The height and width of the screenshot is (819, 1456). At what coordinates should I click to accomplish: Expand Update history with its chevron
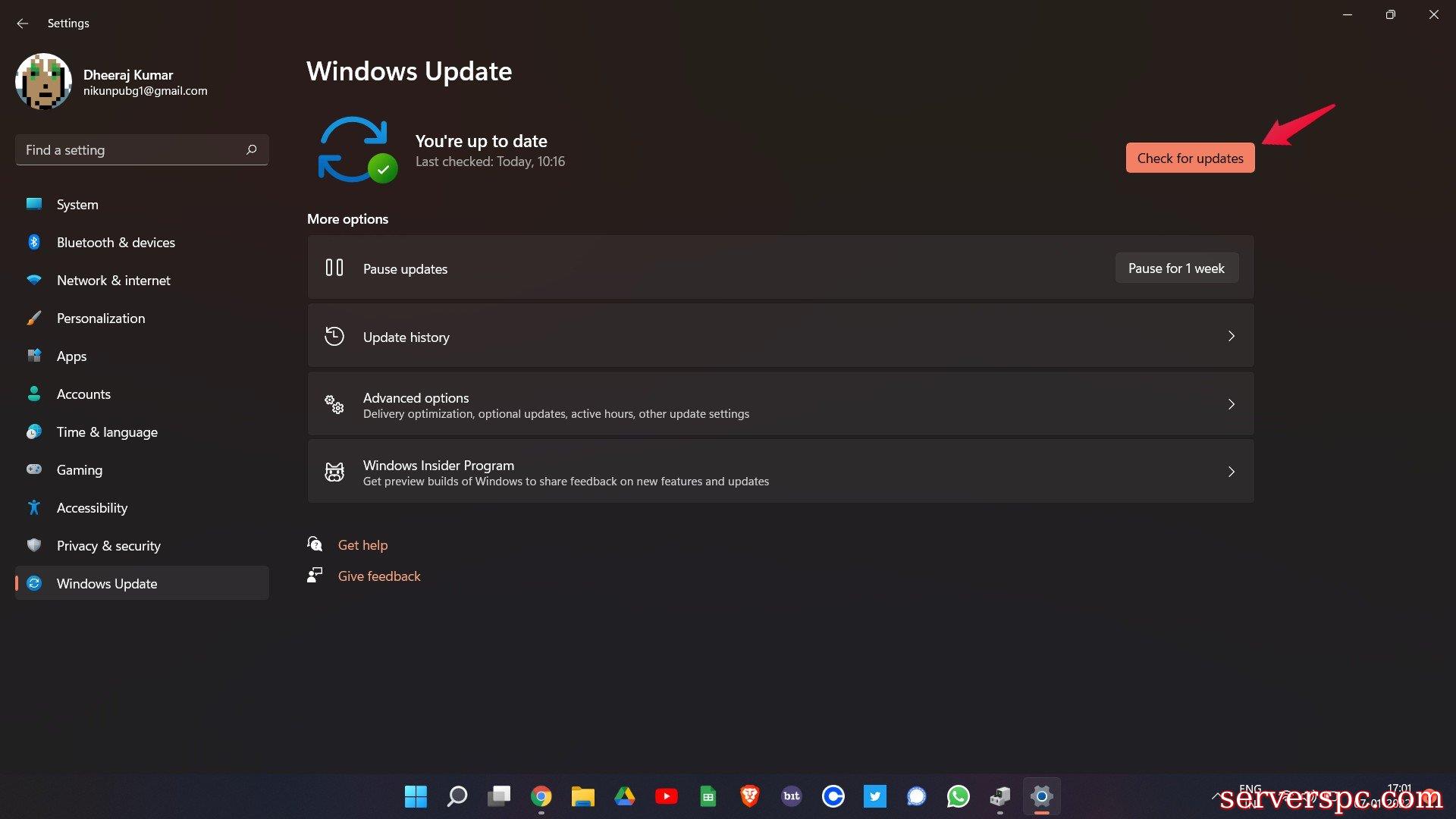click(1231, 336)
